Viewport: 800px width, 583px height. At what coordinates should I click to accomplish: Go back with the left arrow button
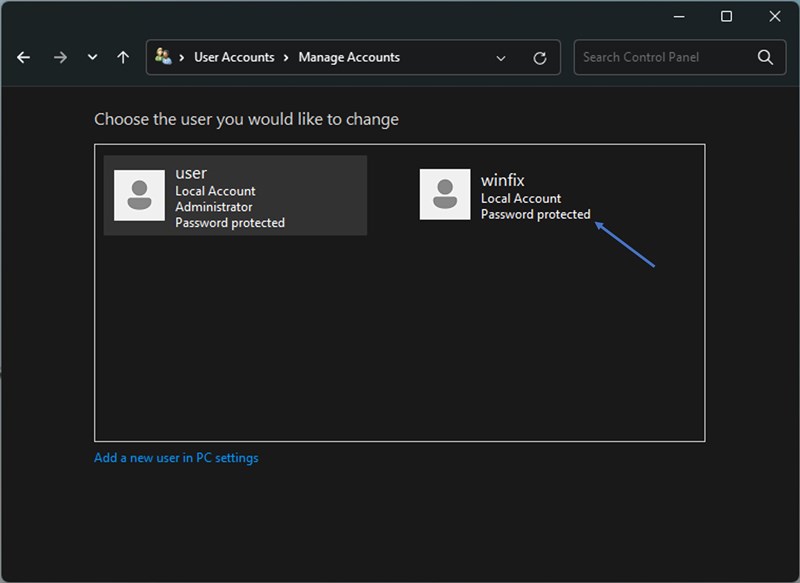coord(23,57)
